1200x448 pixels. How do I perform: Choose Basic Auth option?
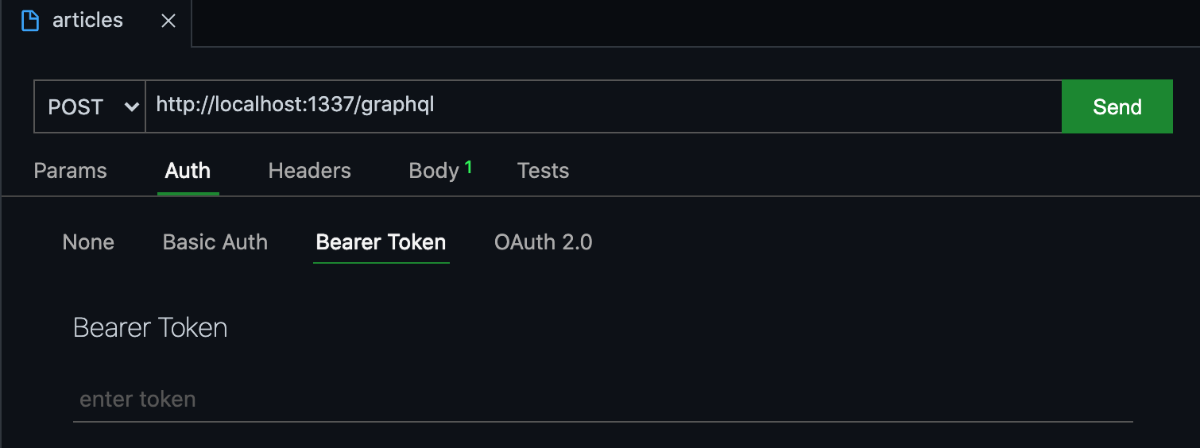(x=215, y=242)
